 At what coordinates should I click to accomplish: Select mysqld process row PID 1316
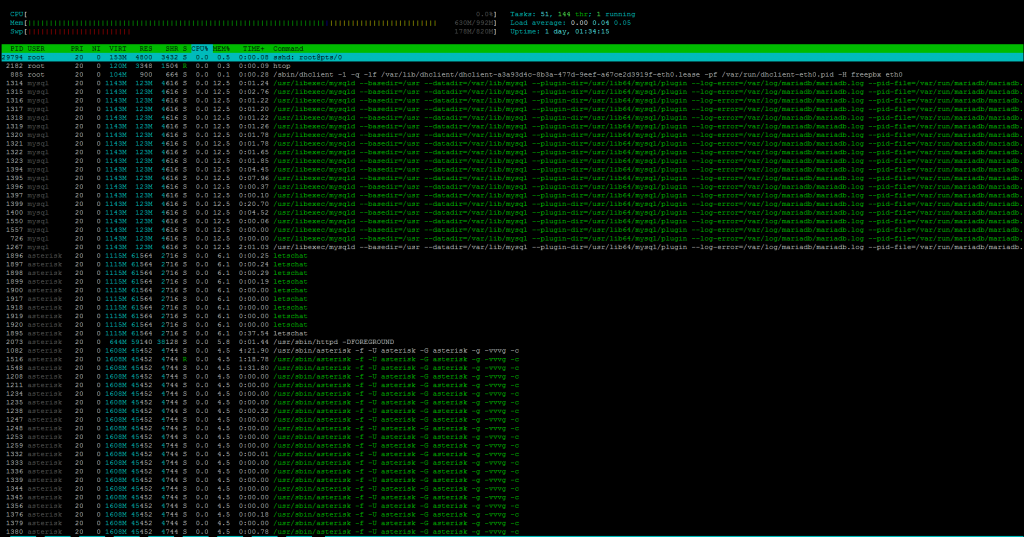click(512, 101)
